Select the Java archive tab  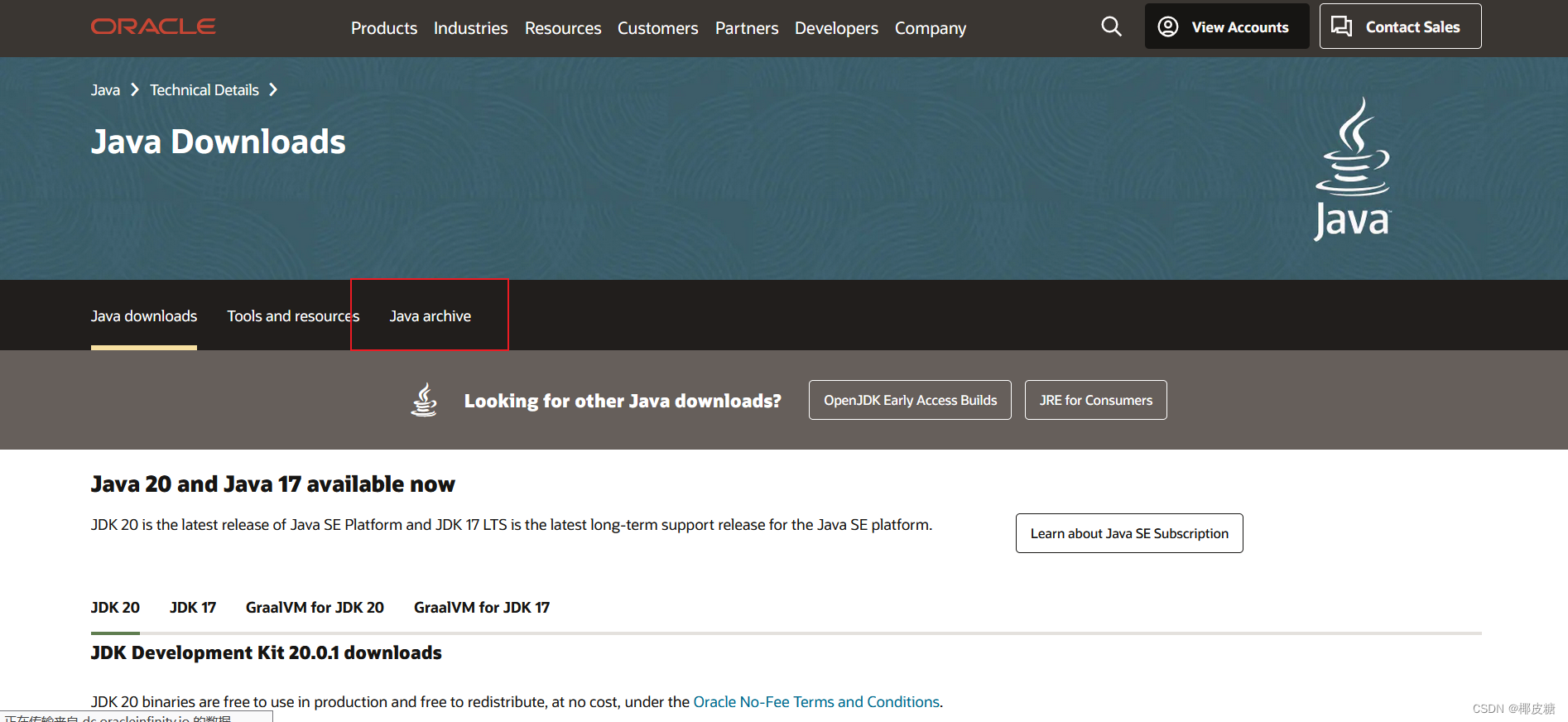click(x=430, y=316)
